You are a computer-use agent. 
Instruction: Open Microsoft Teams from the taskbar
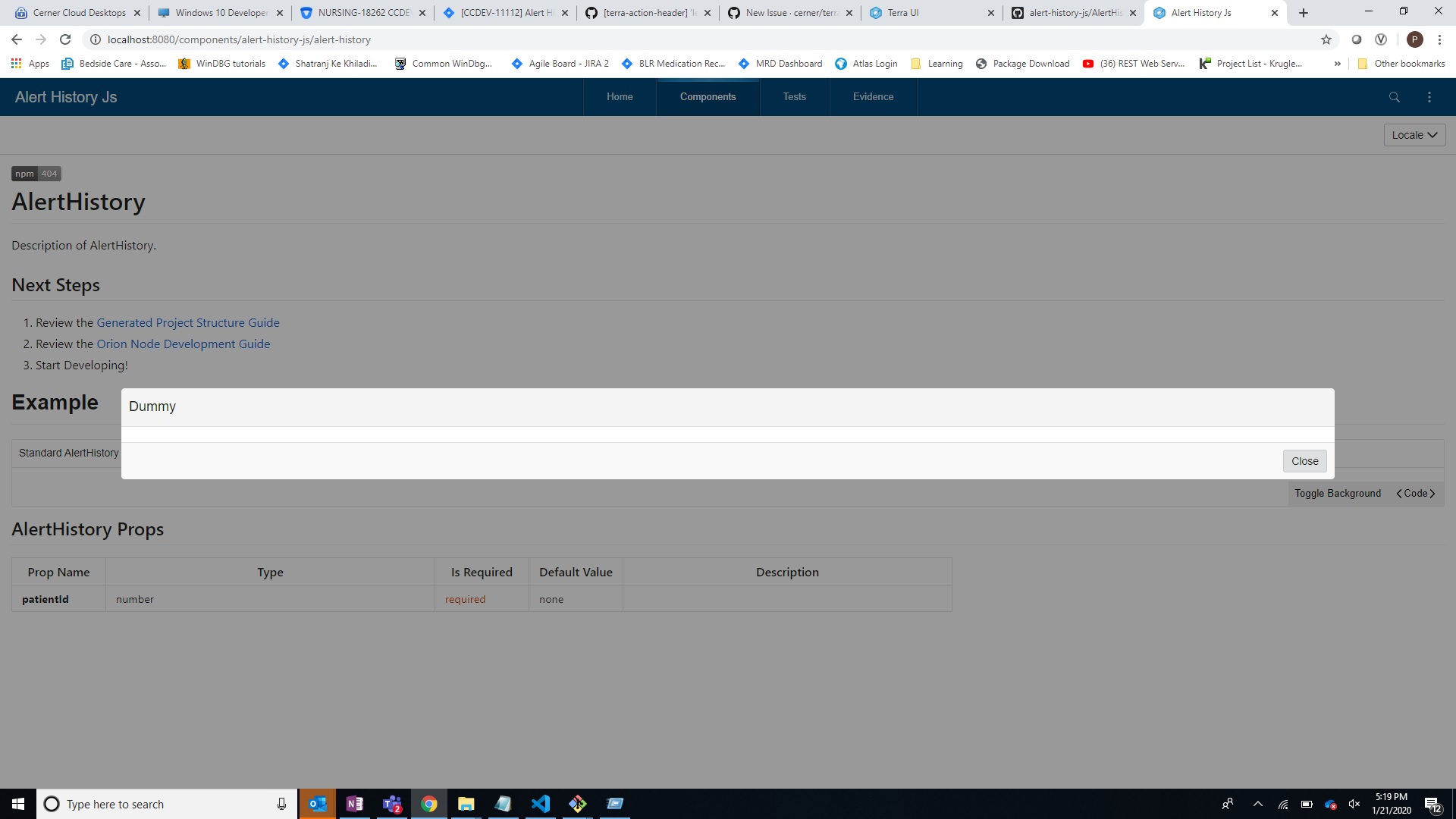[392, 804]
